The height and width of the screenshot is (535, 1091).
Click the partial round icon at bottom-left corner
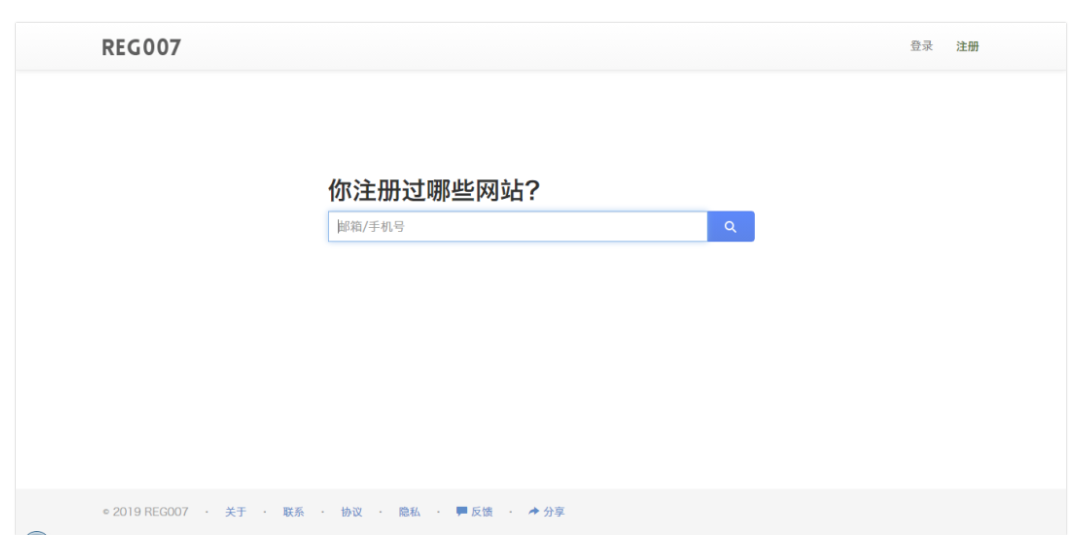(36, 531)
